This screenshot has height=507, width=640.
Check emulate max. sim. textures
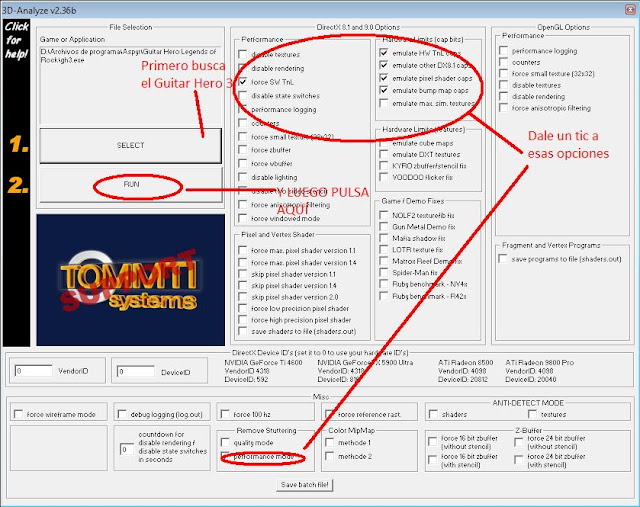click(384, 103)
